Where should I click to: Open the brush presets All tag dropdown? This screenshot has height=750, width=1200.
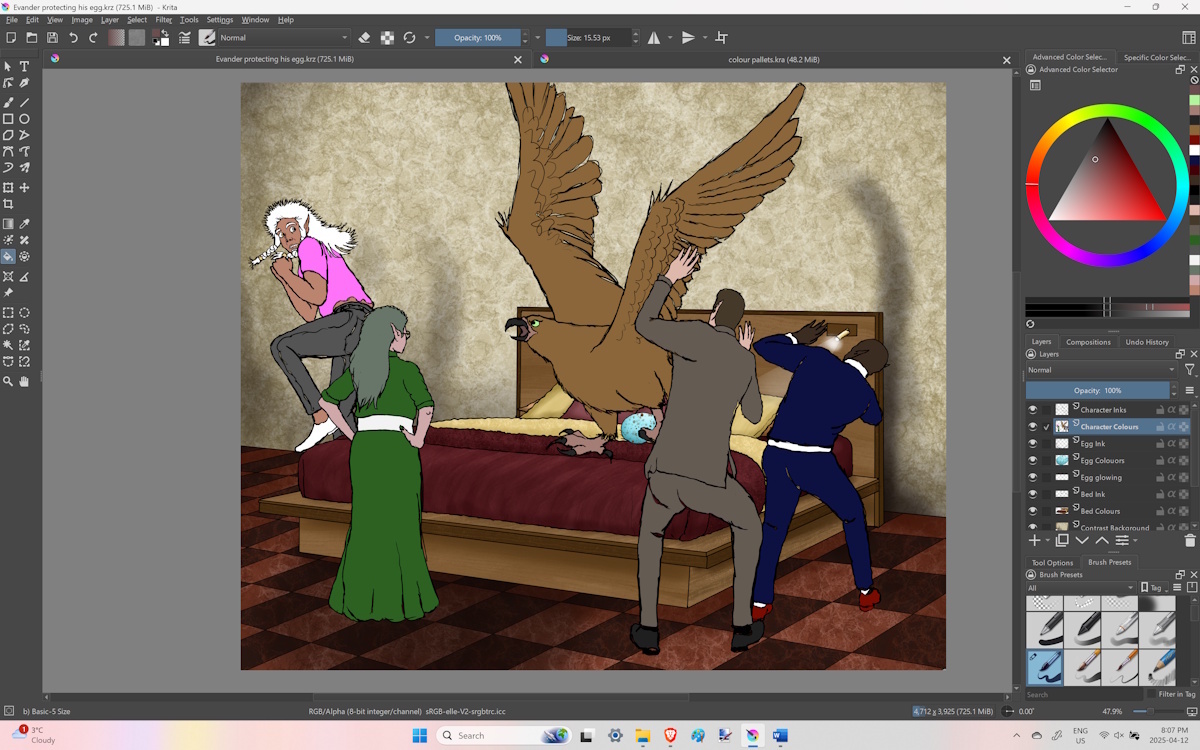click(1081, 588)
